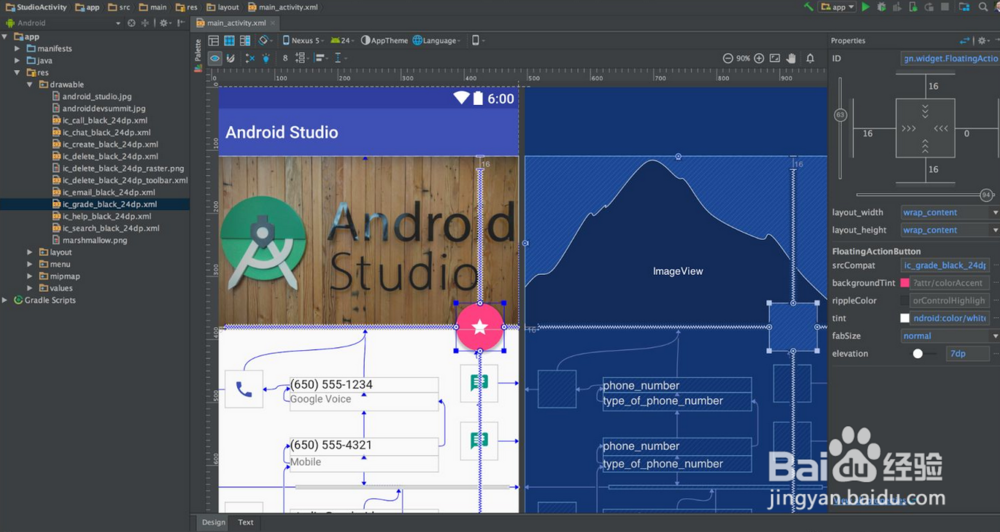The image size is (1000, 532).
Task: Open the Android project view dropdown
Action: [62, 23]
